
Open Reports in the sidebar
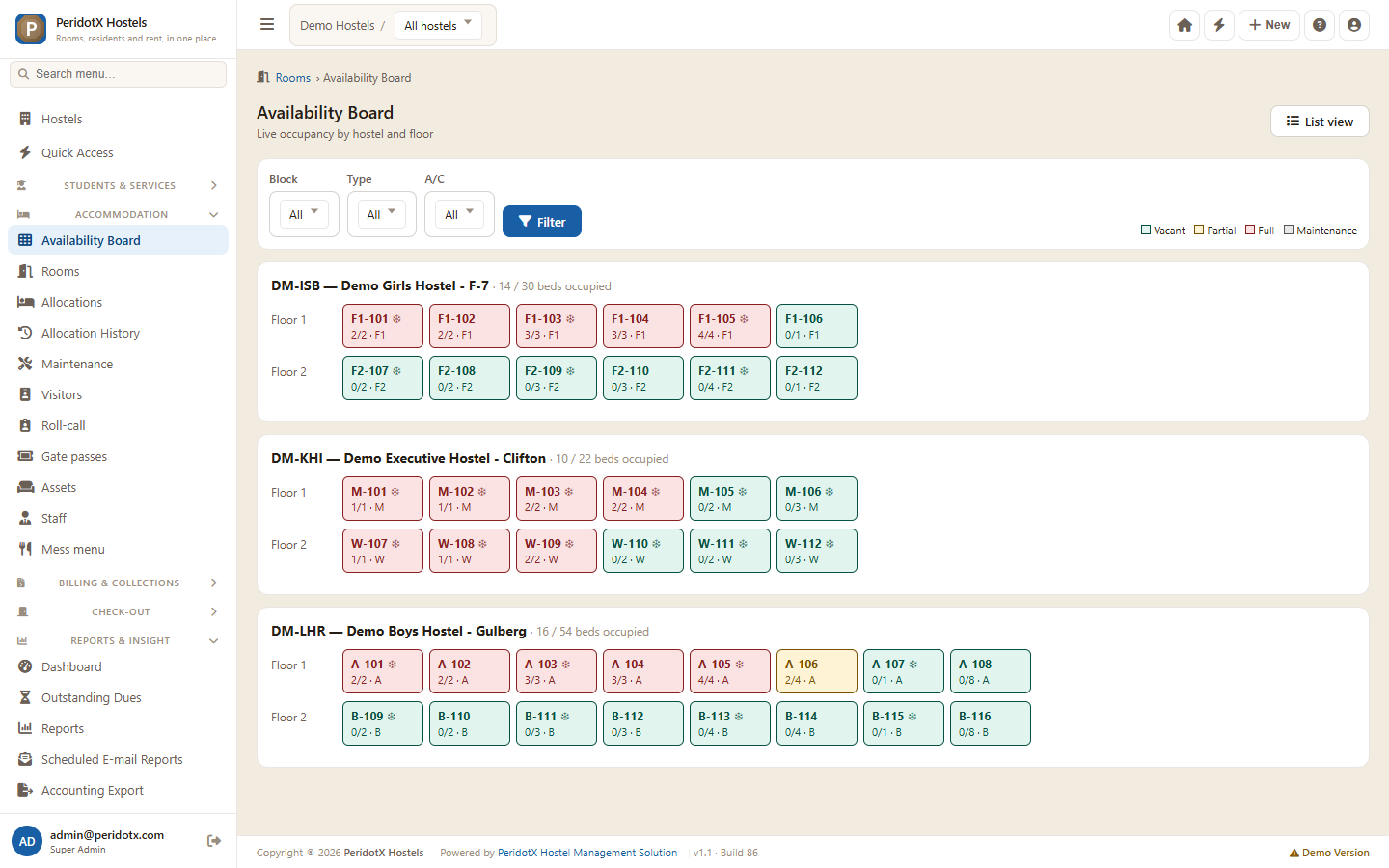(118, 728)
